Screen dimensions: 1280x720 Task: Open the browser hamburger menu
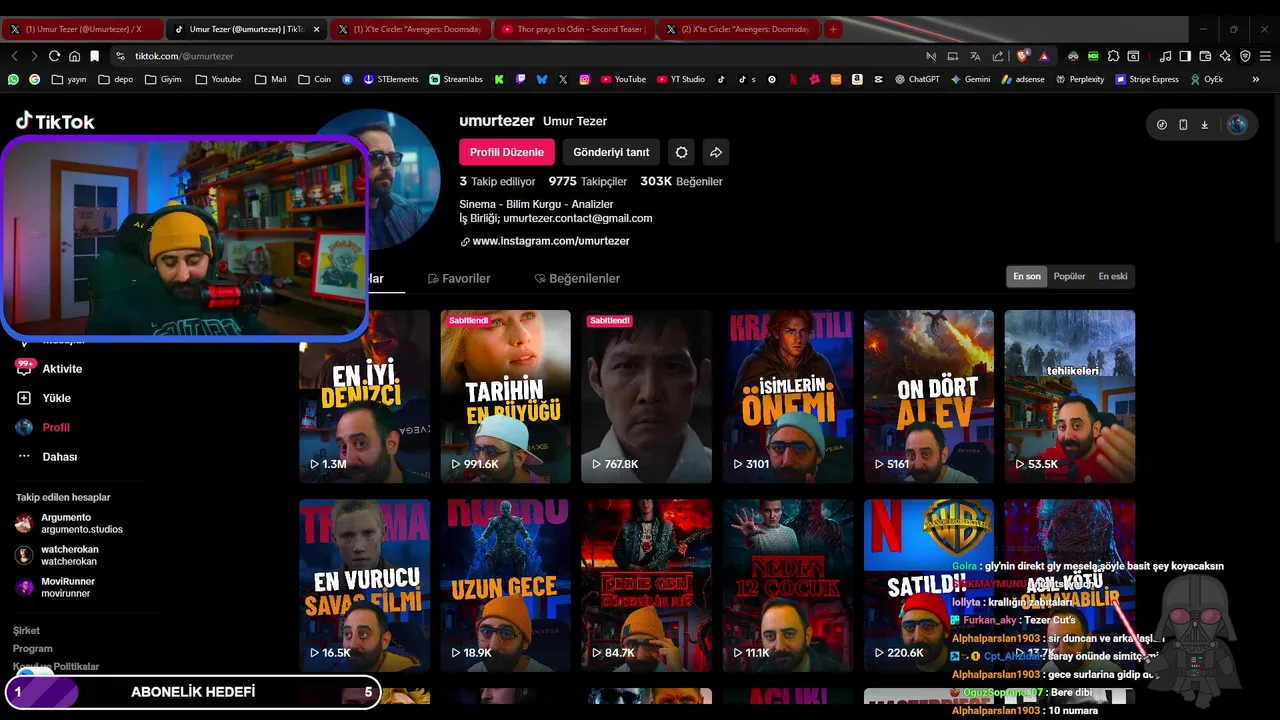click(x=1265, y=56)
